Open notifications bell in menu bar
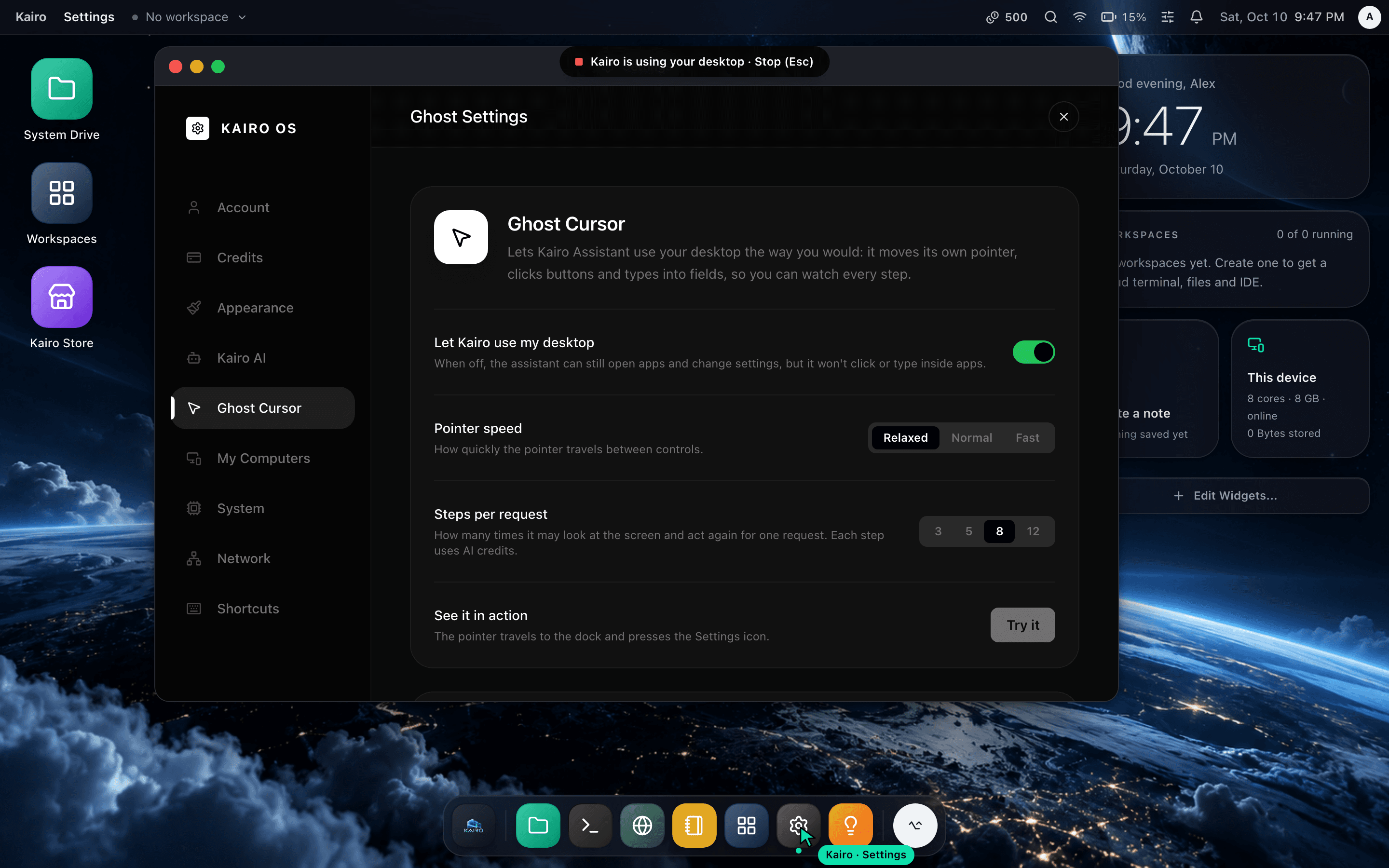The width and height of the screenshot is (1389, 868). [x=1196, y=17]
